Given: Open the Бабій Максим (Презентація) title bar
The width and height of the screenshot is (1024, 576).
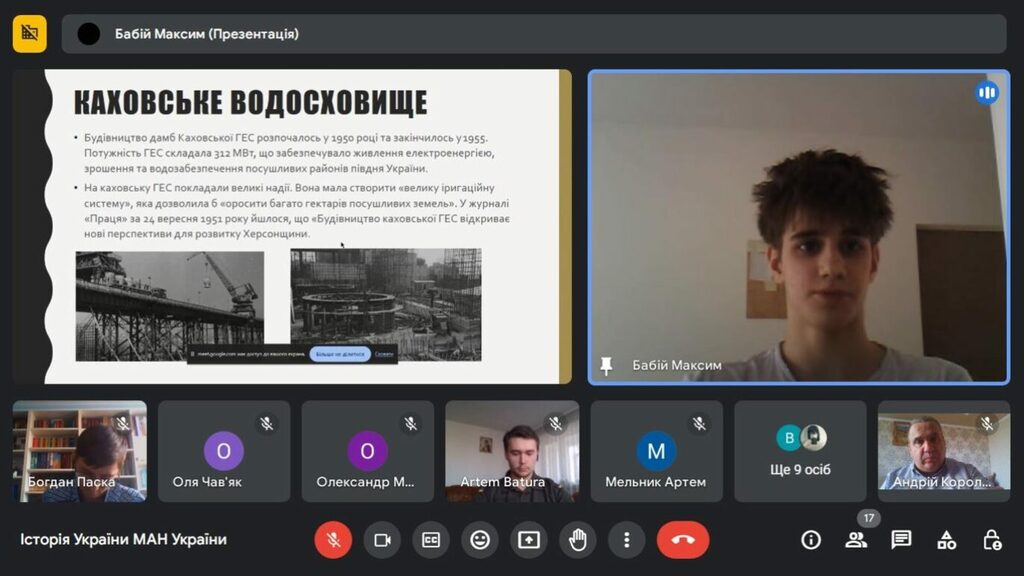Looking at the screenshot, I should click(534, 34).
